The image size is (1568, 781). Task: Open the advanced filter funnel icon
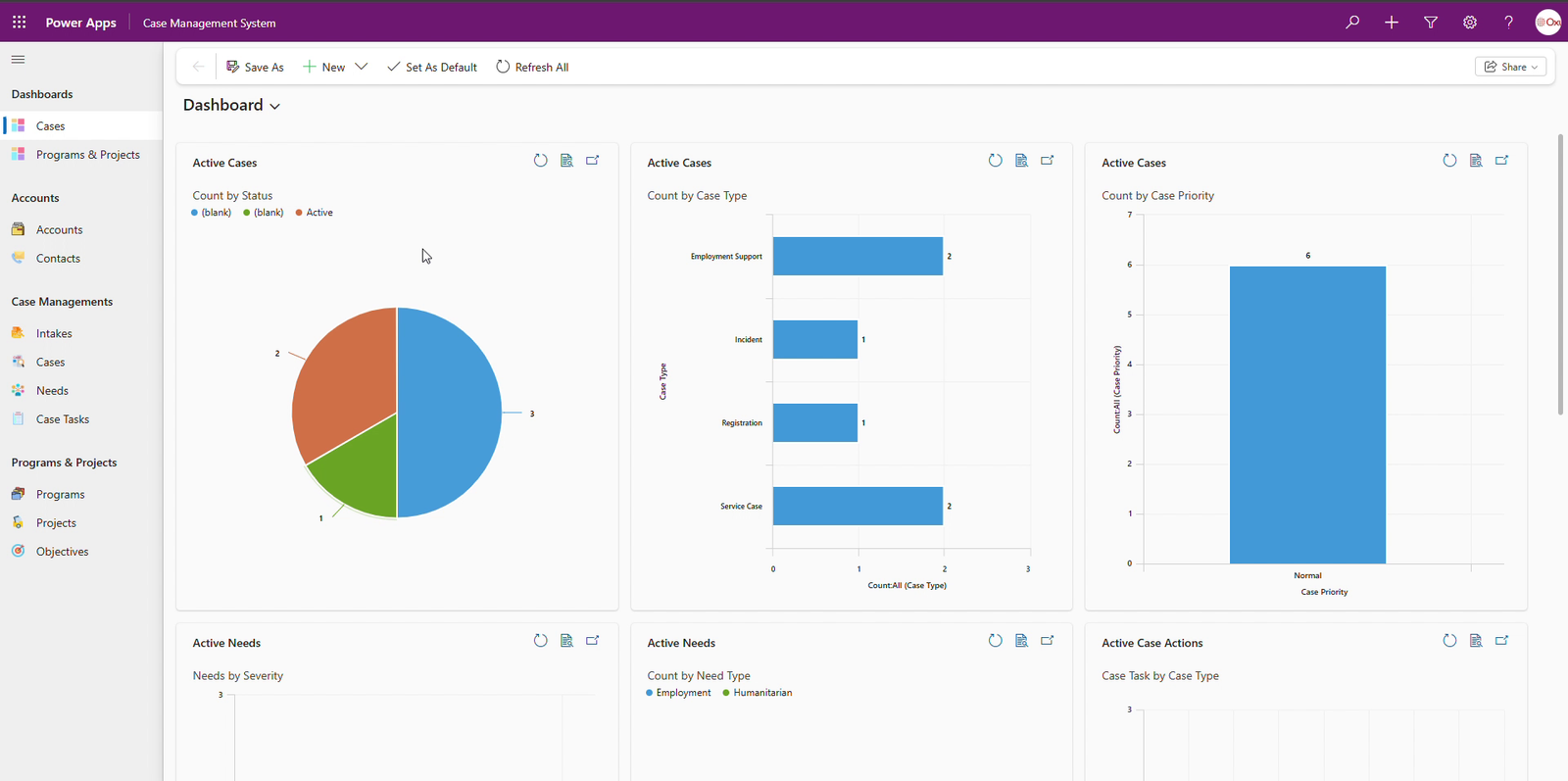(1431, 22)
